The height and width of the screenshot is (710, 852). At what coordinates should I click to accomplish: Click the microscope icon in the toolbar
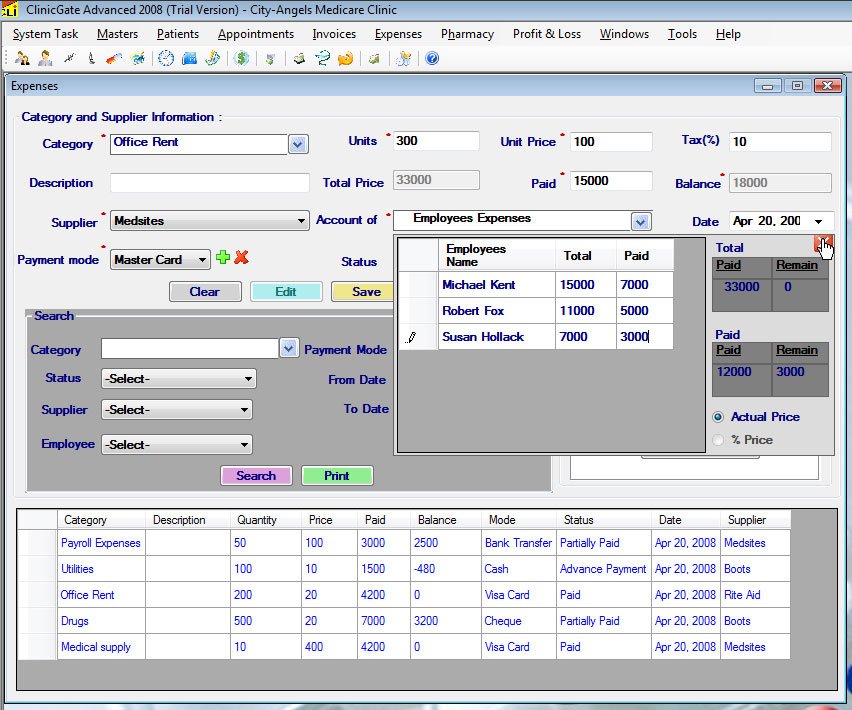click(x=91, y=58)
